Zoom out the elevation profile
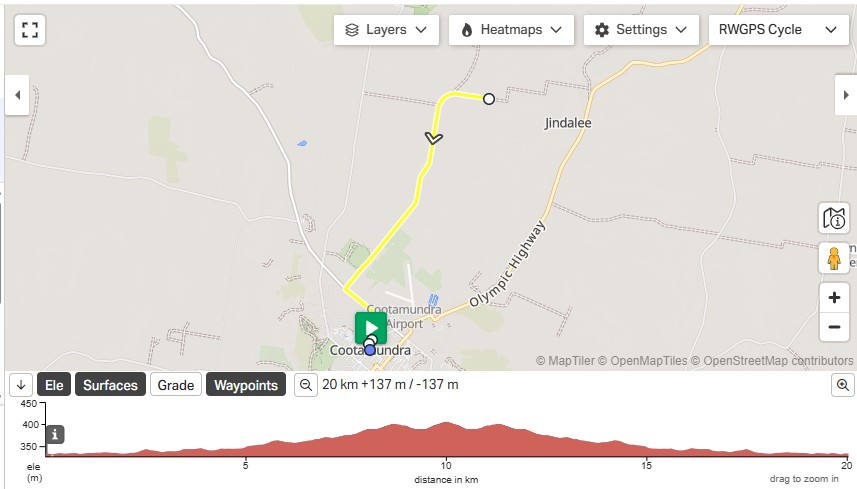This screenshot has width=857, height=489. pyautogui.click(x=306, y=385)
